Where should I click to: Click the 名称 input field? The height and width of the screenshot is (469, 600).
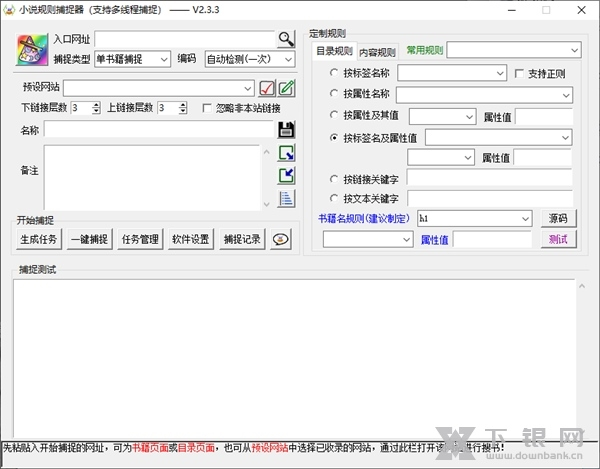(x=159, y=129)
